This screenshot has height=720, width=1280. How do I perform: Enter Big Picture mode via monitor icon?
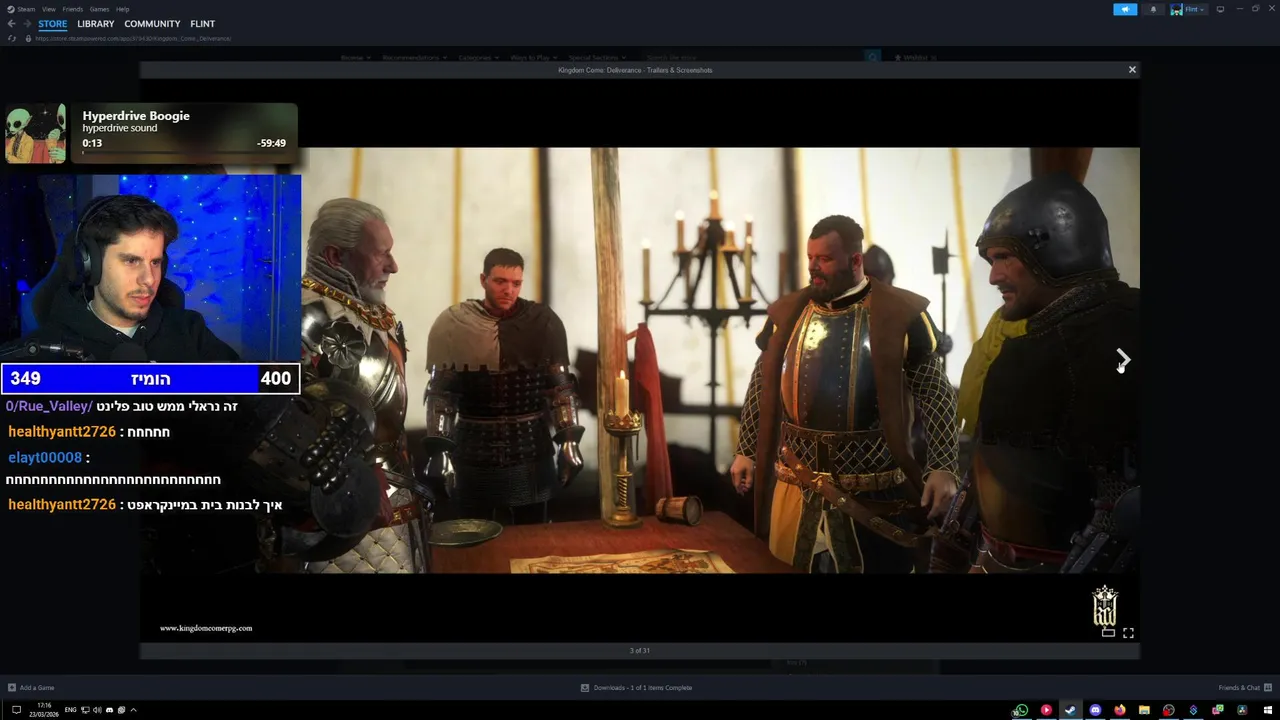coord(1220,9)
